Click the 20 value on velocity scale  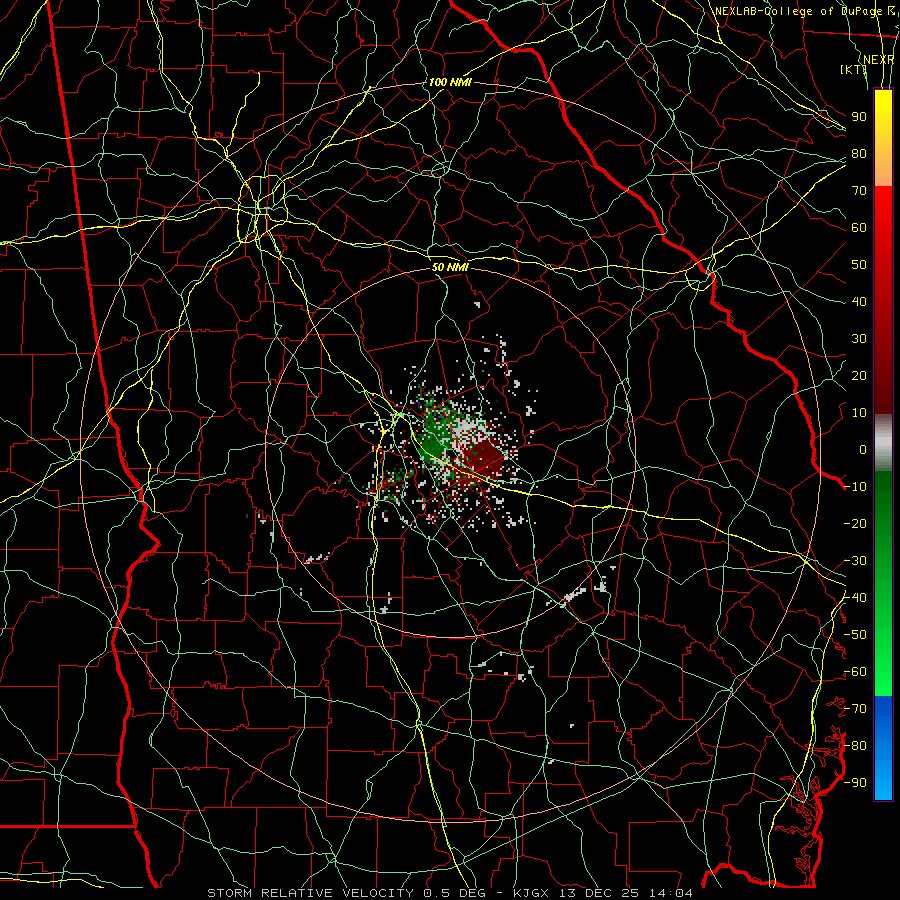click(x=859, y=376)
